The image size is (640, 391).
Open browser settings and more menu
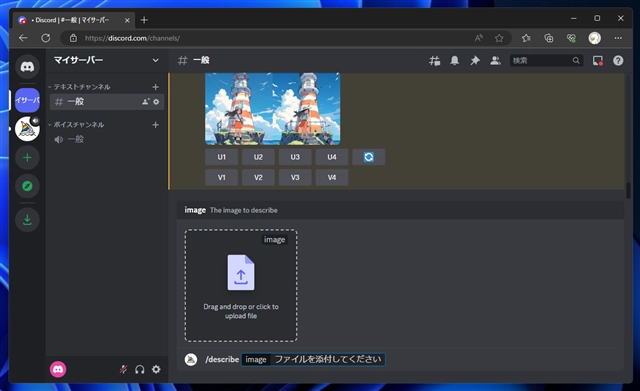(618, 38)
